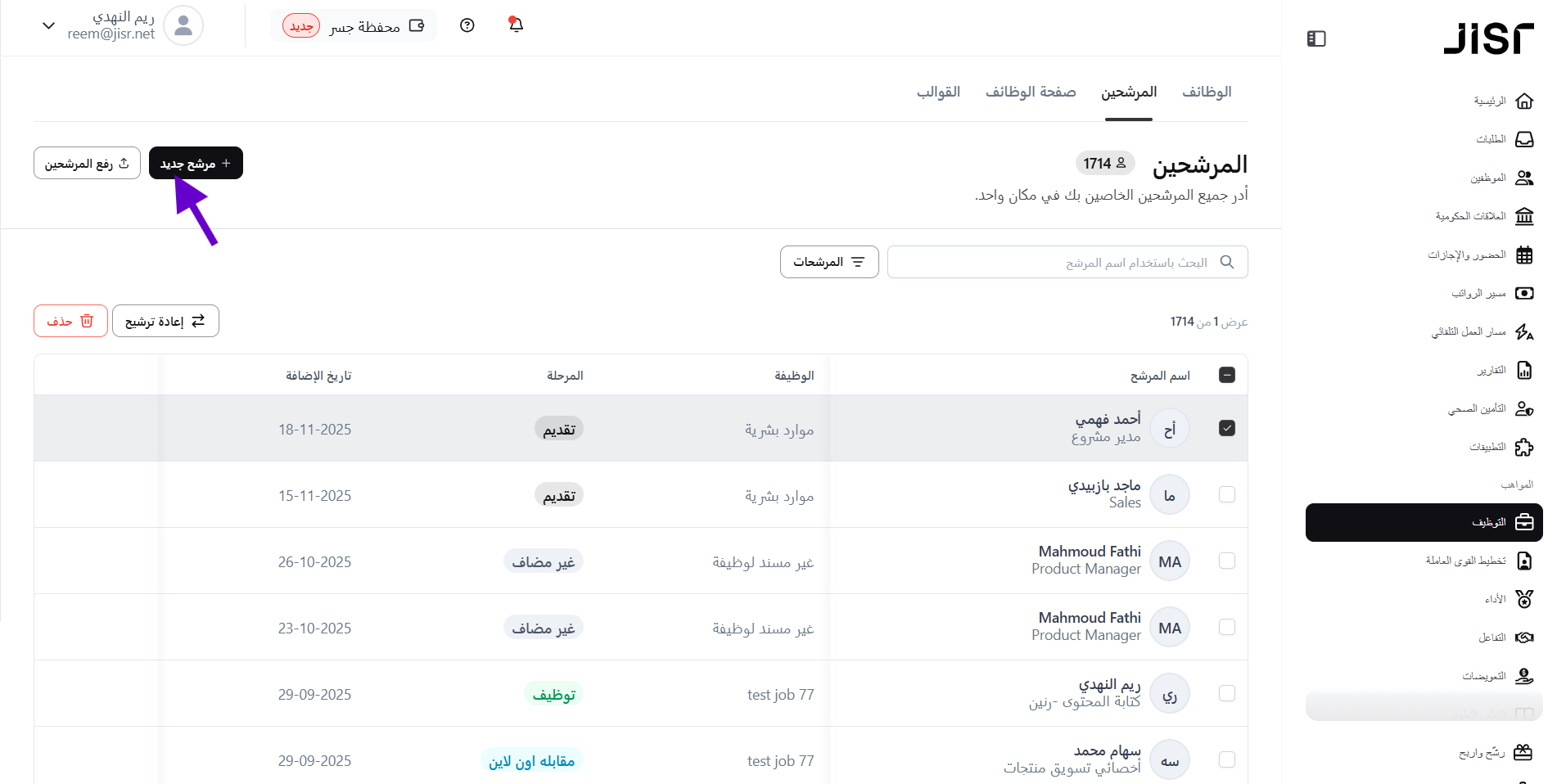Open the Home (الرئيسية) sidebar icon
The image size is (1566, 784).
click(x=1523, y=101)
